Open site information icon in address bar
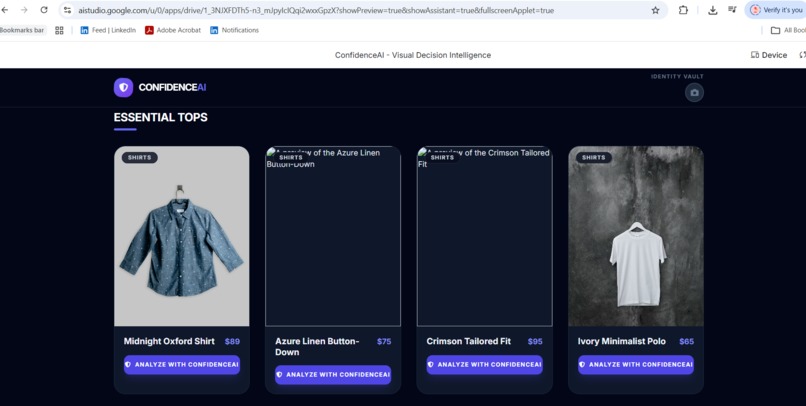 [67, 10]
